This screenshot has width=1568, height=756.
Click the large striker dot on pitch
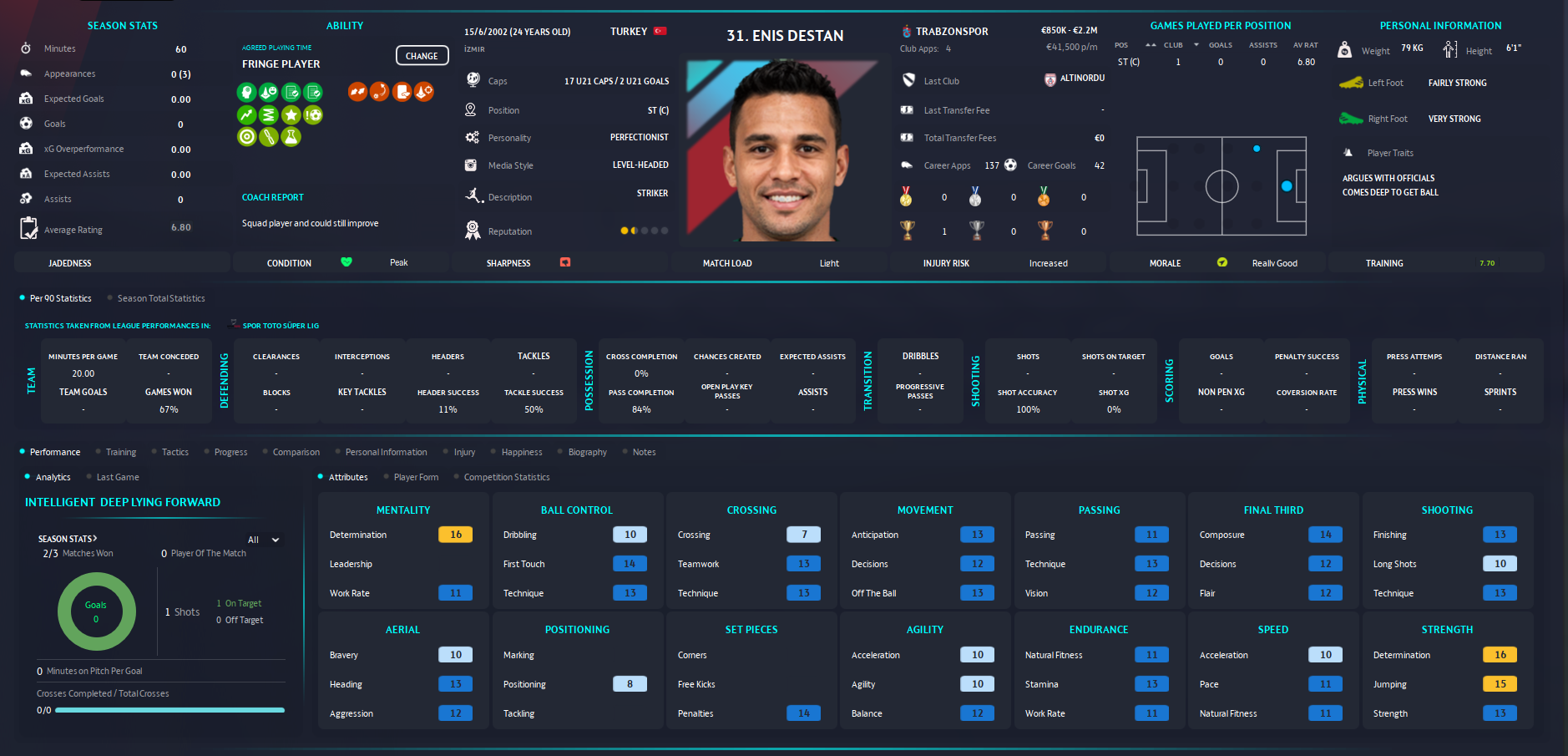1287,186
